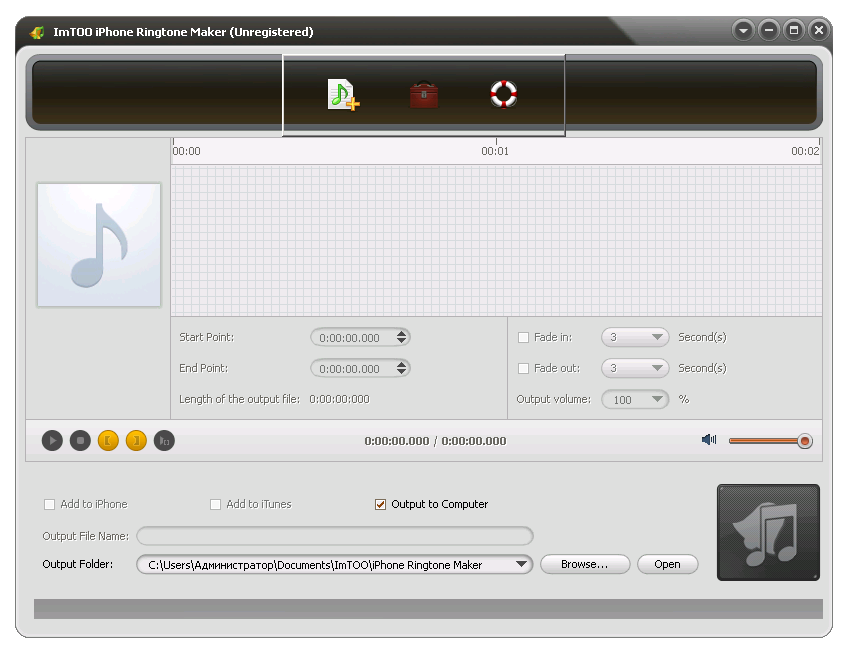842x653 pixels.
Task: Close the Ringtone Maker window
Action: click(x=819, y=30)
